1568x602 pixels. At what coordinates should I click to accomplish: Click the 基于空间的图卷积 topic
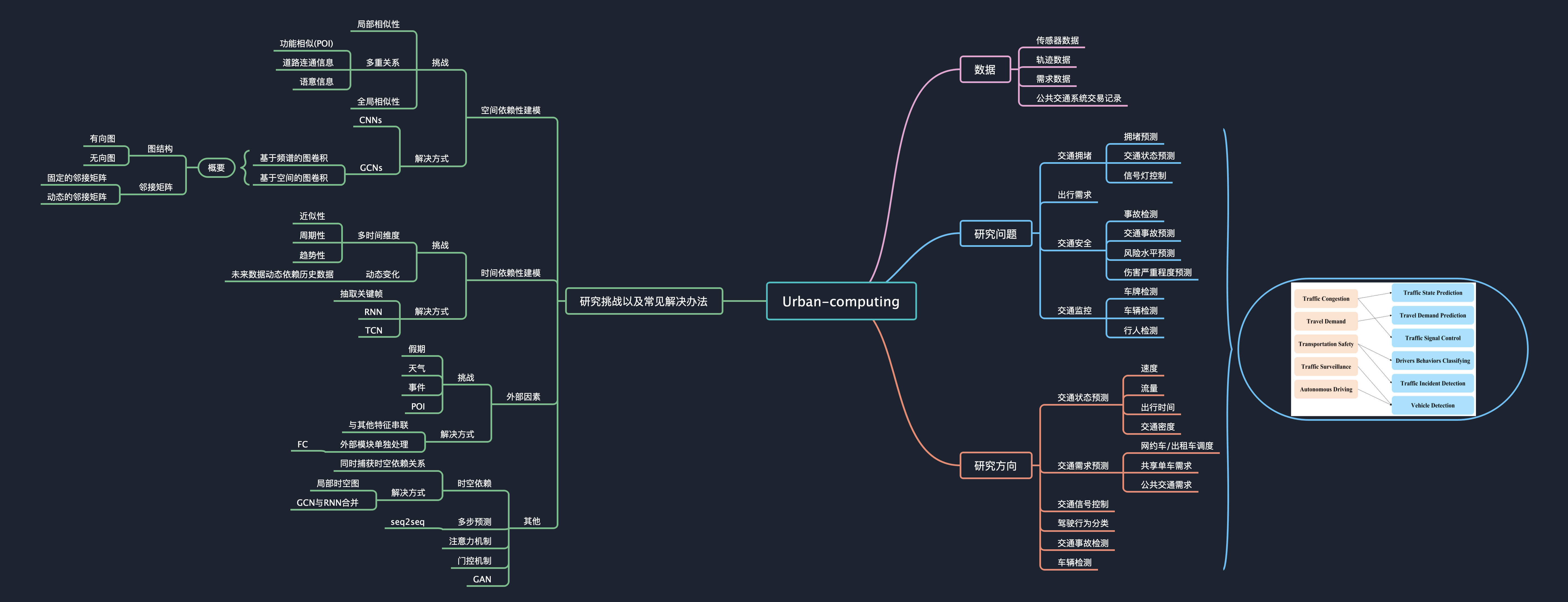(x=294, y=178)
